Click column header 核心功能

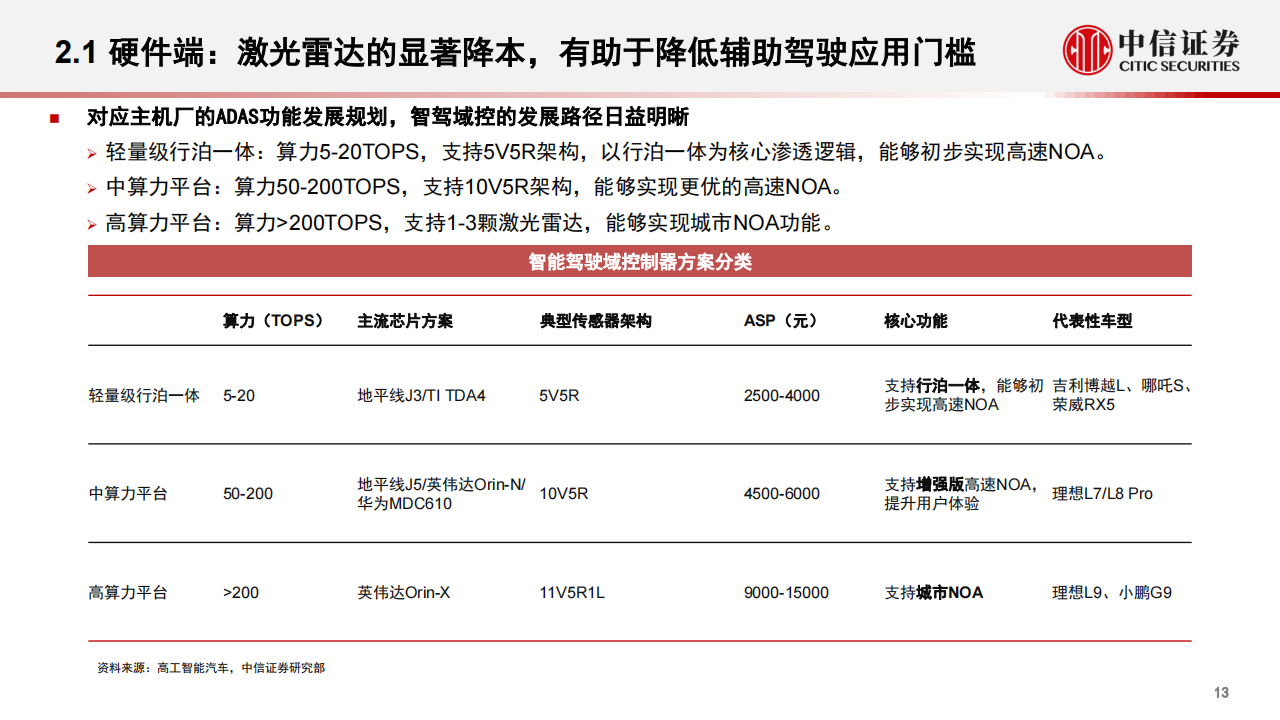tap(916, 321)
